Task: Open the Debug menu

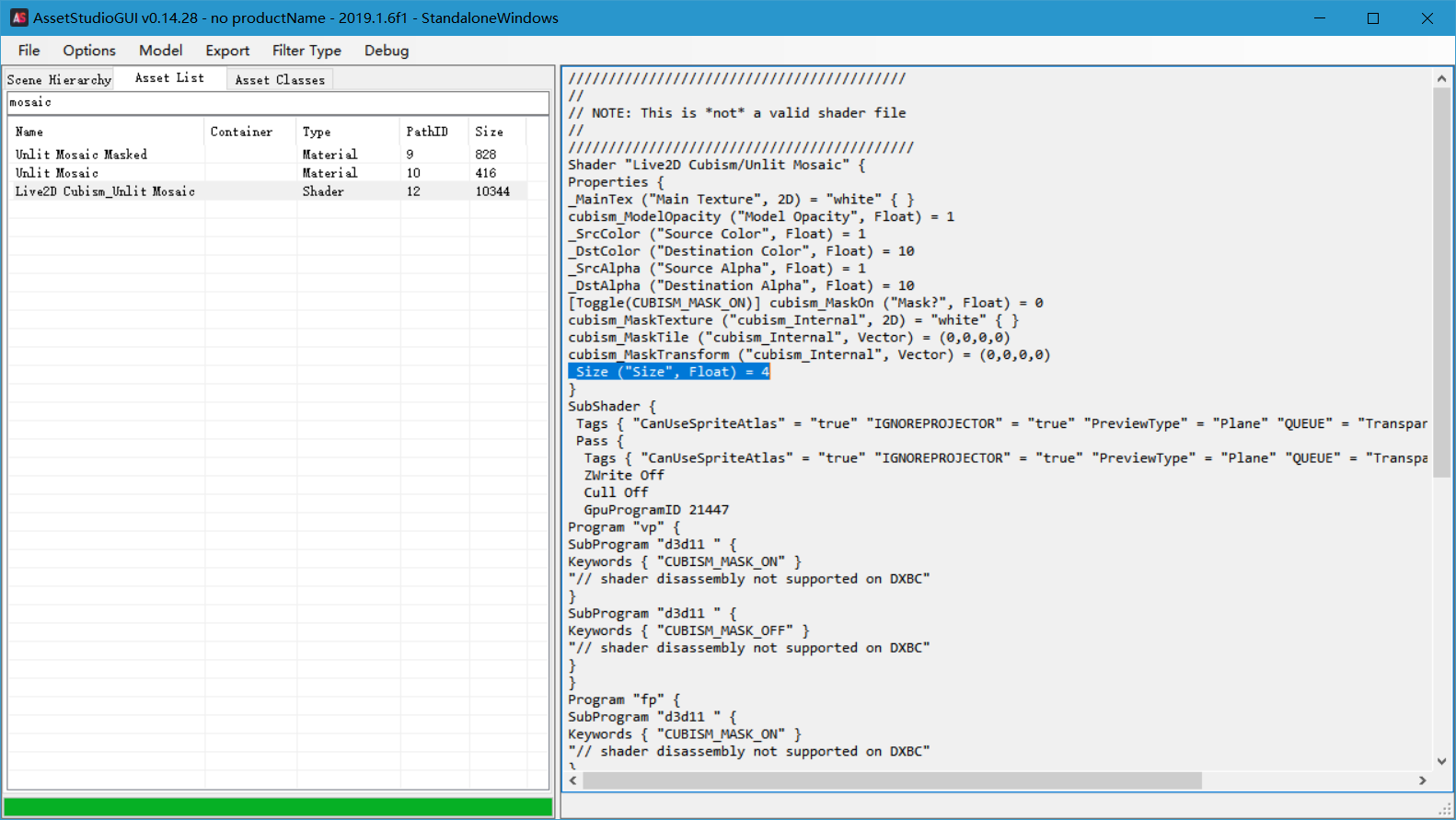Action: [x=387, y=51]
